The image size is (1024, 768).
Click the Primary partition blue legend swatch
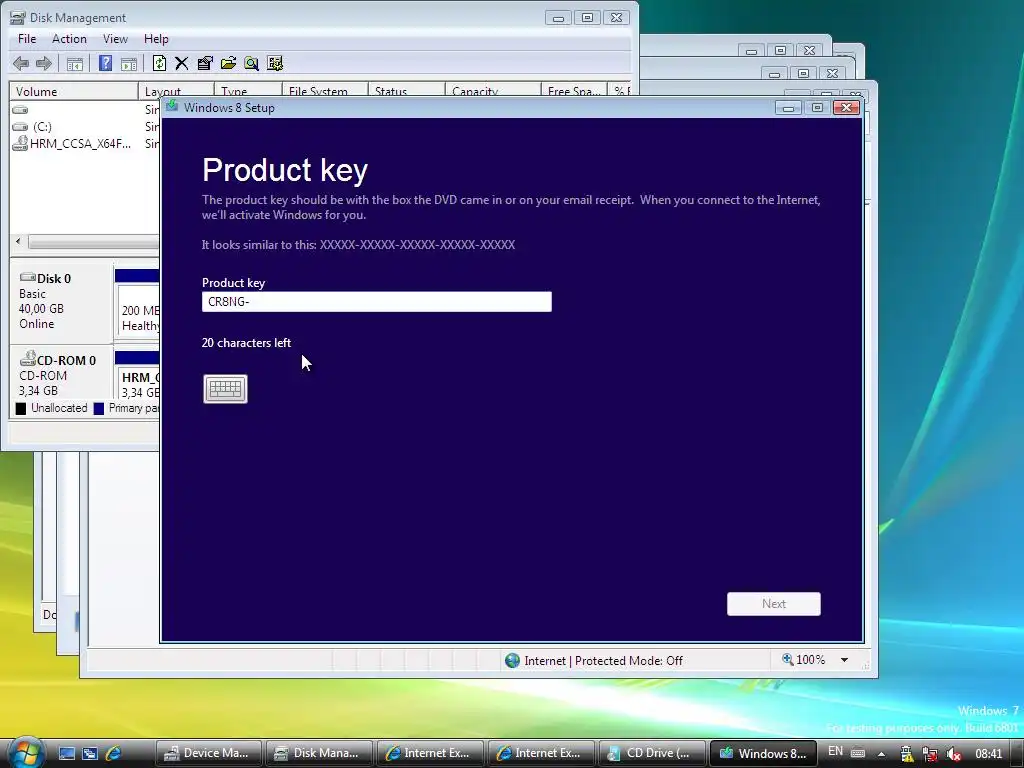point(99,408)
